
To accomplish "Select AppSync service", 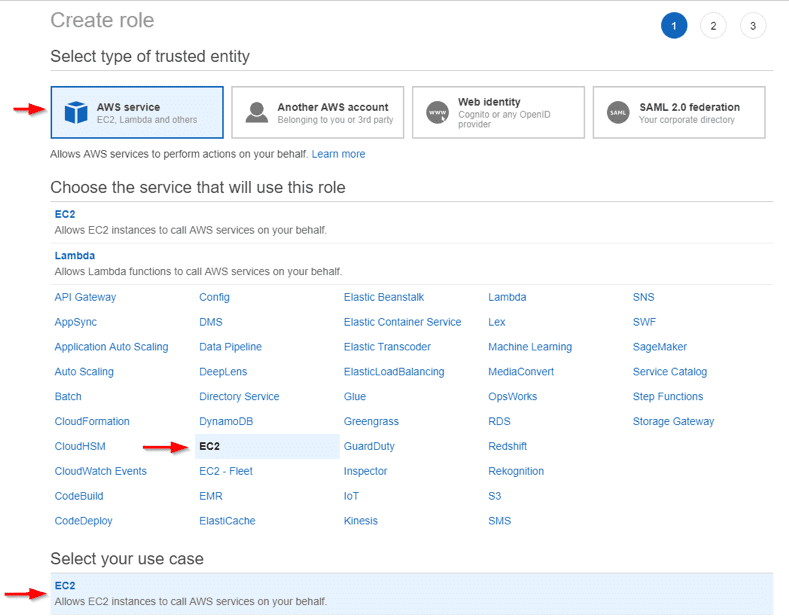I will tap(75, 322).
